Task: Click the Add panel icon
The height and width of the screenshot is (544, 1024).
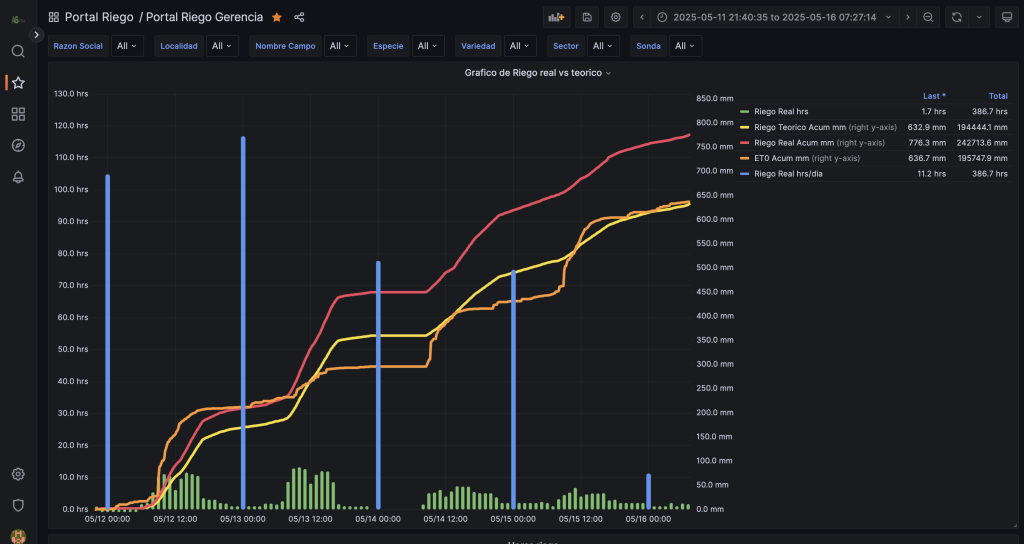Action: click(557, 17)
